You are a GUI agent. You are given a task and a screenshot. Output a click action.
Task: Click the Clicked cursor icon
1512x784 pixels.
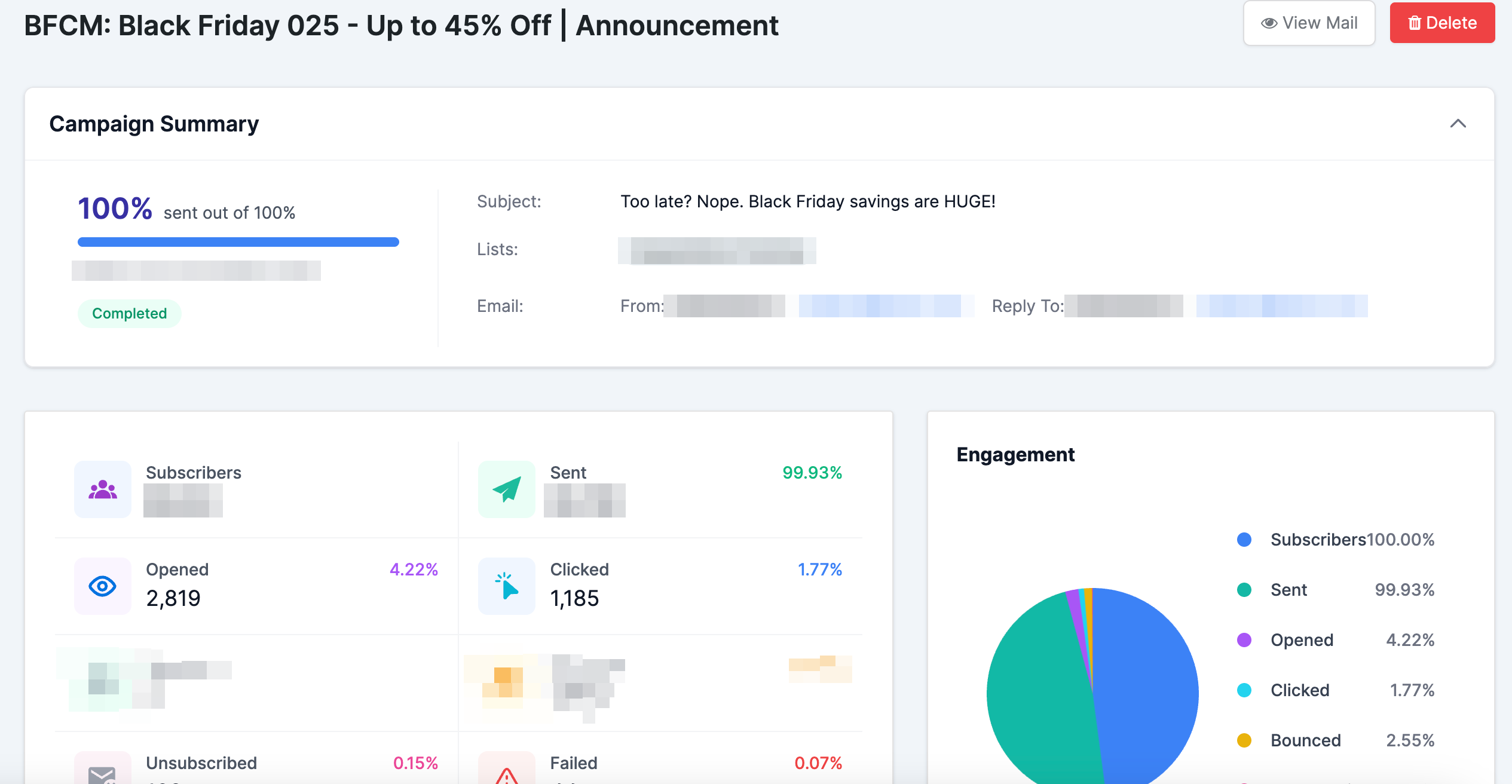click(x=507, y=586)
